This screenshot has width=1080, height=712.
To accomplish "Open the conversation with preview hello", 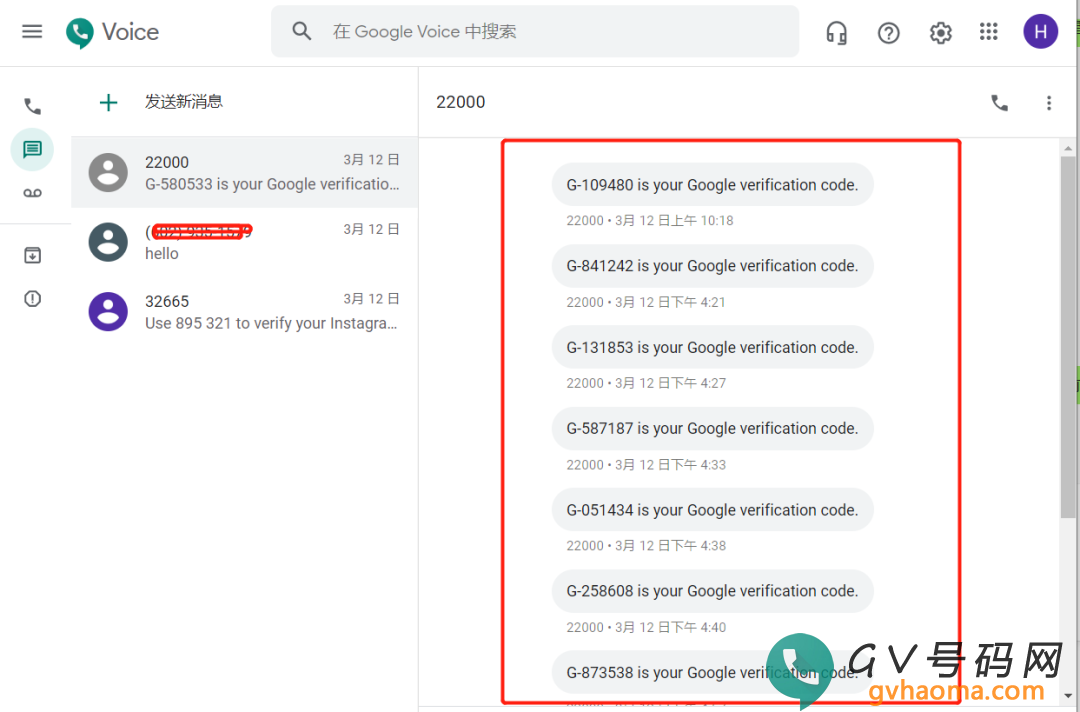I will [245, 242].
